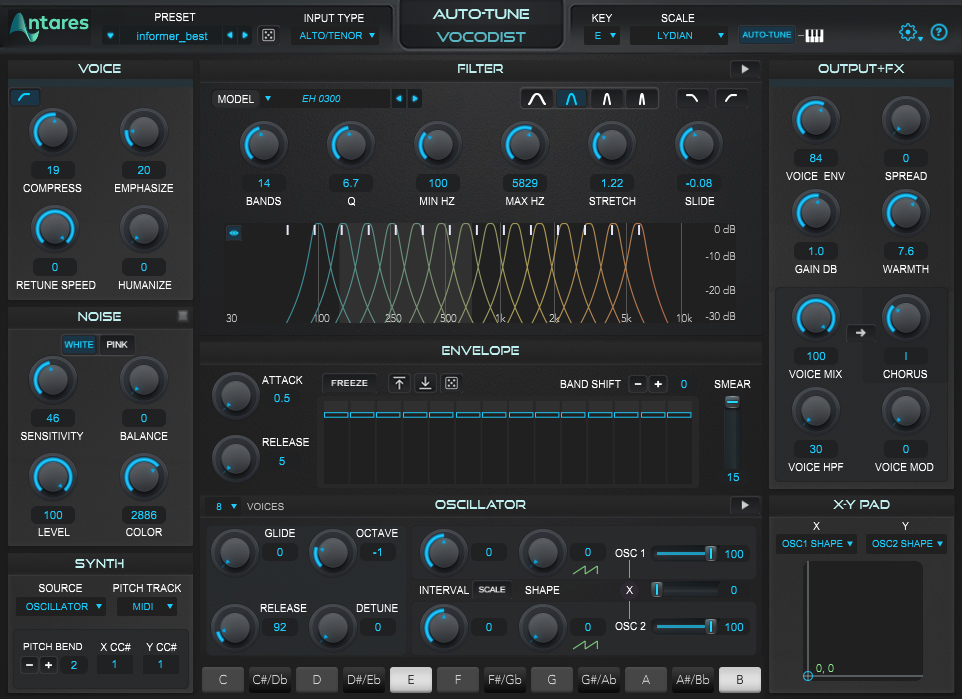Click the envelope upward arrow icon
The image size is (962, 699).
[399, 383]
